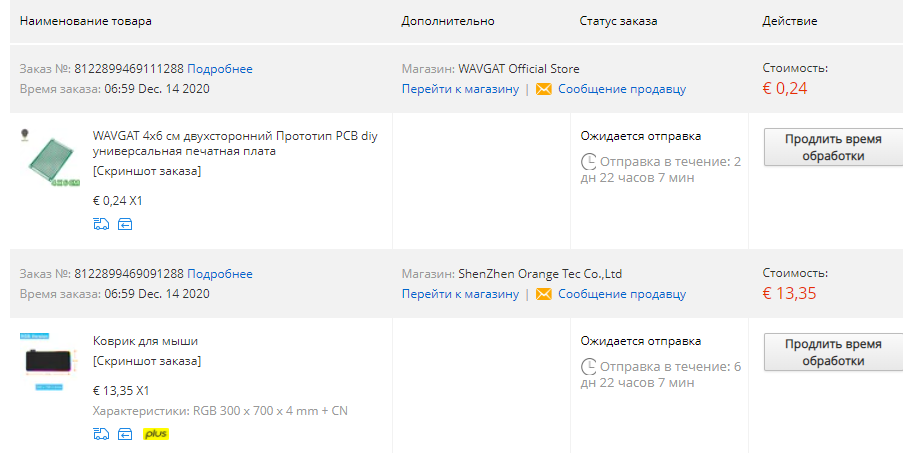Open WAVGAT 4x6 PCB product title

click(x=235, y=144)
